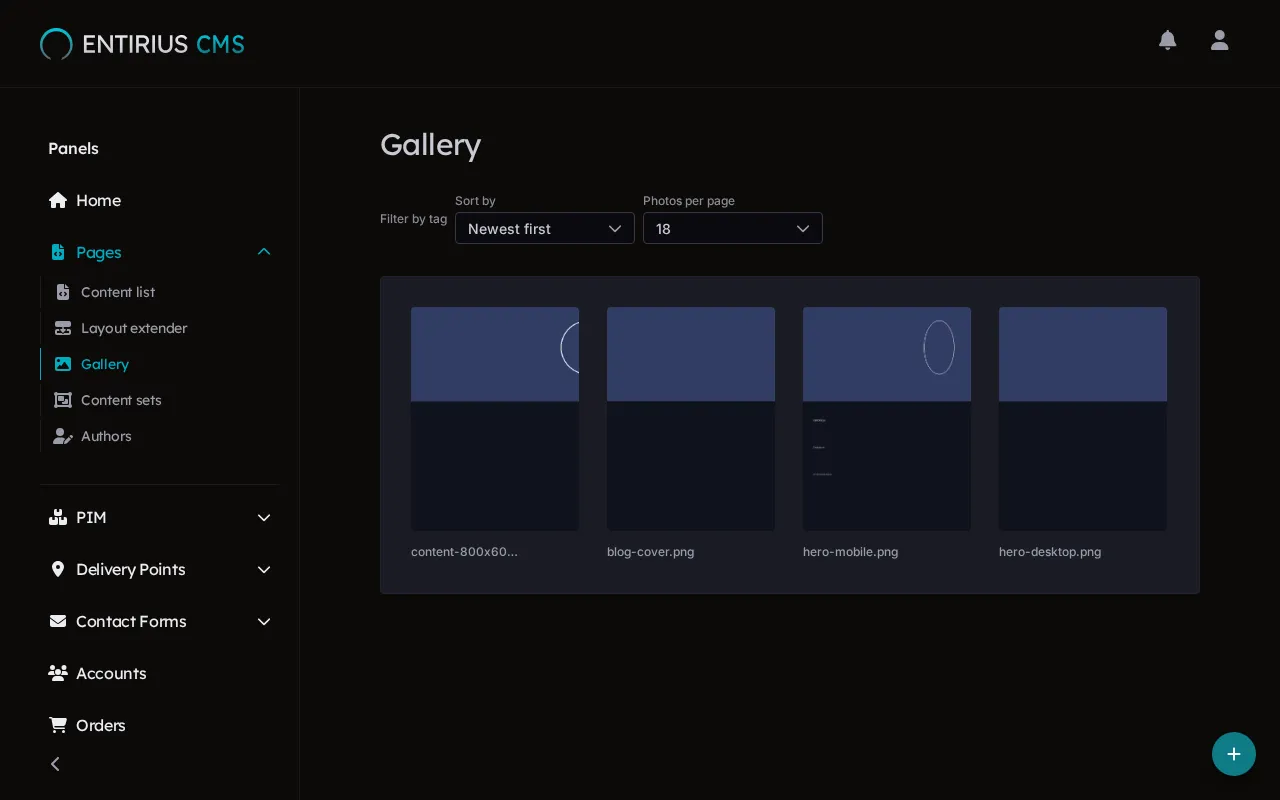The height and width of the screenshot is (800, 1280).
Task: Click the Entirius CMS logo
Action: click(x=142, y=44)
